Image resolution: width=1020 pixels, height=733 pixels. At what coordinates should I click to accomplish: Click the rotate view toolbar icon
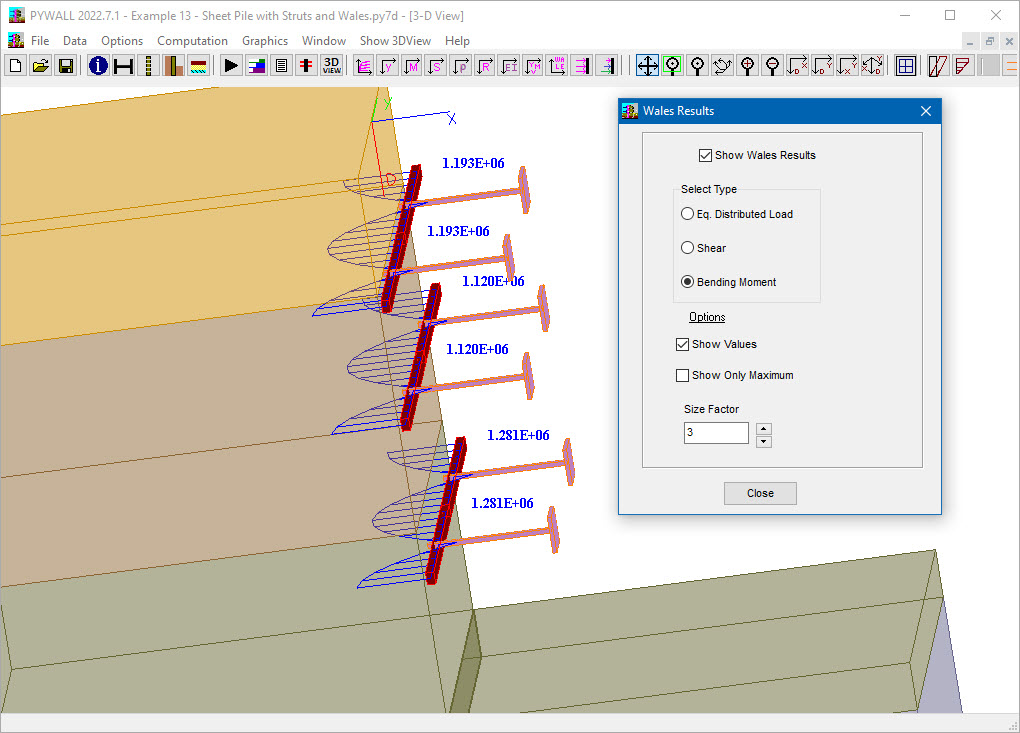click(x=722, y=66)
